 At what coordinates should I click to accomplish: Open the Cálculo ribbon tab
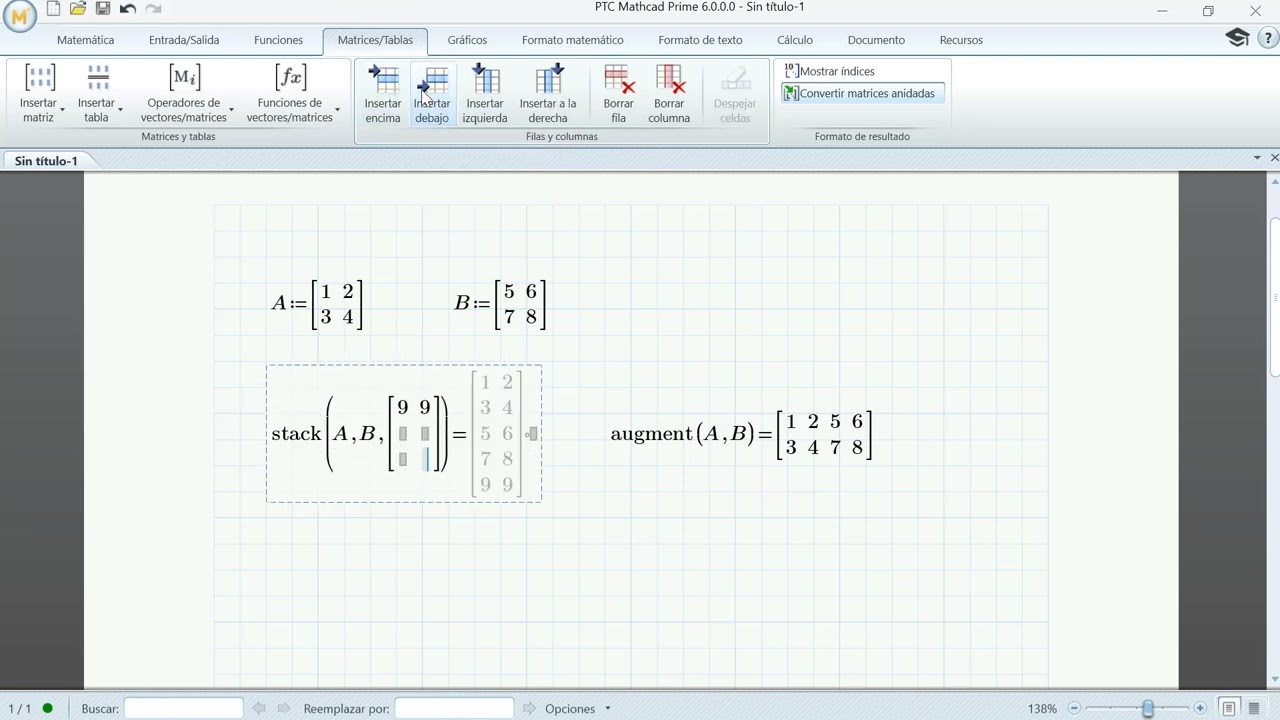coord(795,40)
